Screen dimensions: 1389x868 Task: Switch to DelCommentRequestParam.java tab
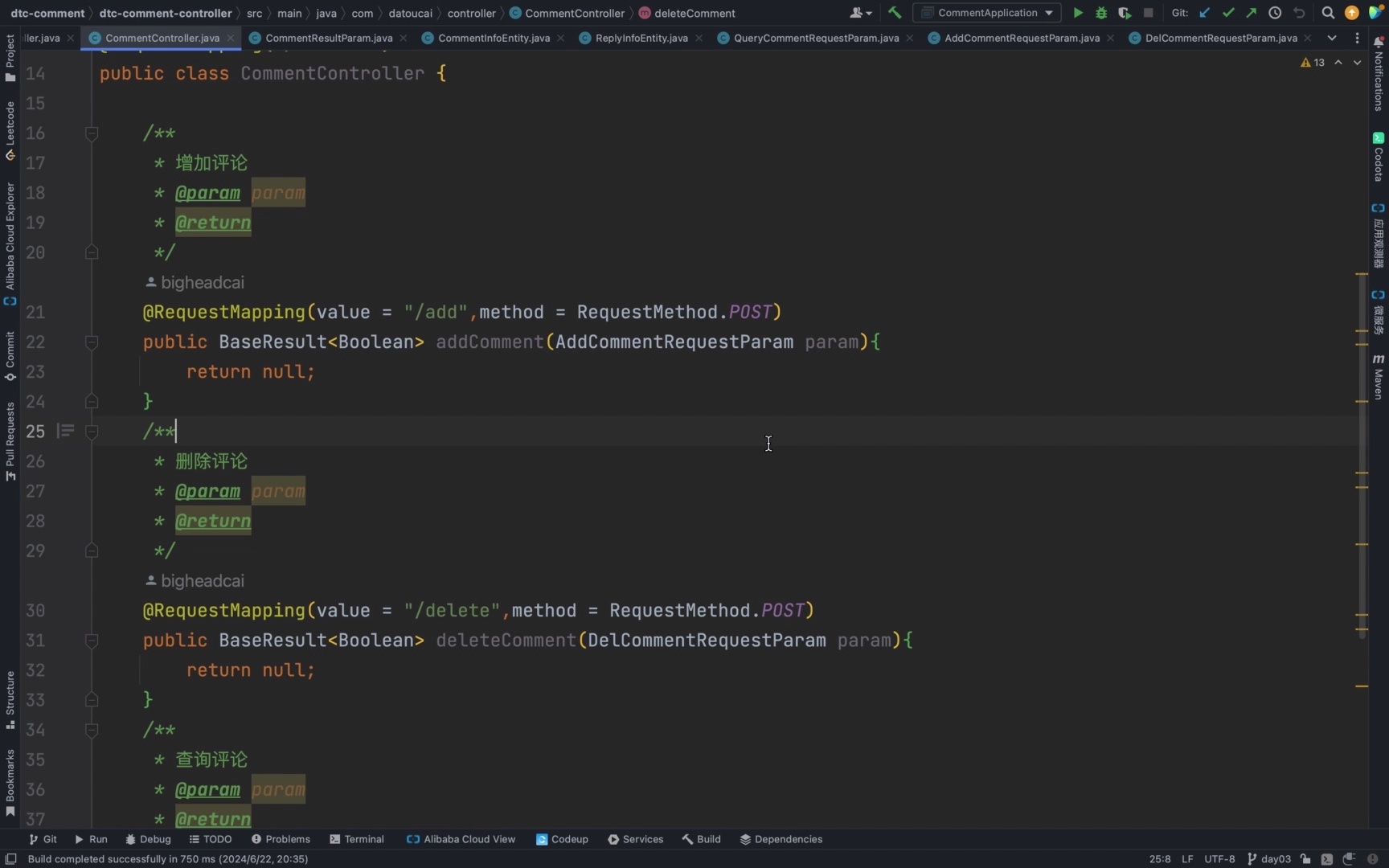[x=1221, y=38]
